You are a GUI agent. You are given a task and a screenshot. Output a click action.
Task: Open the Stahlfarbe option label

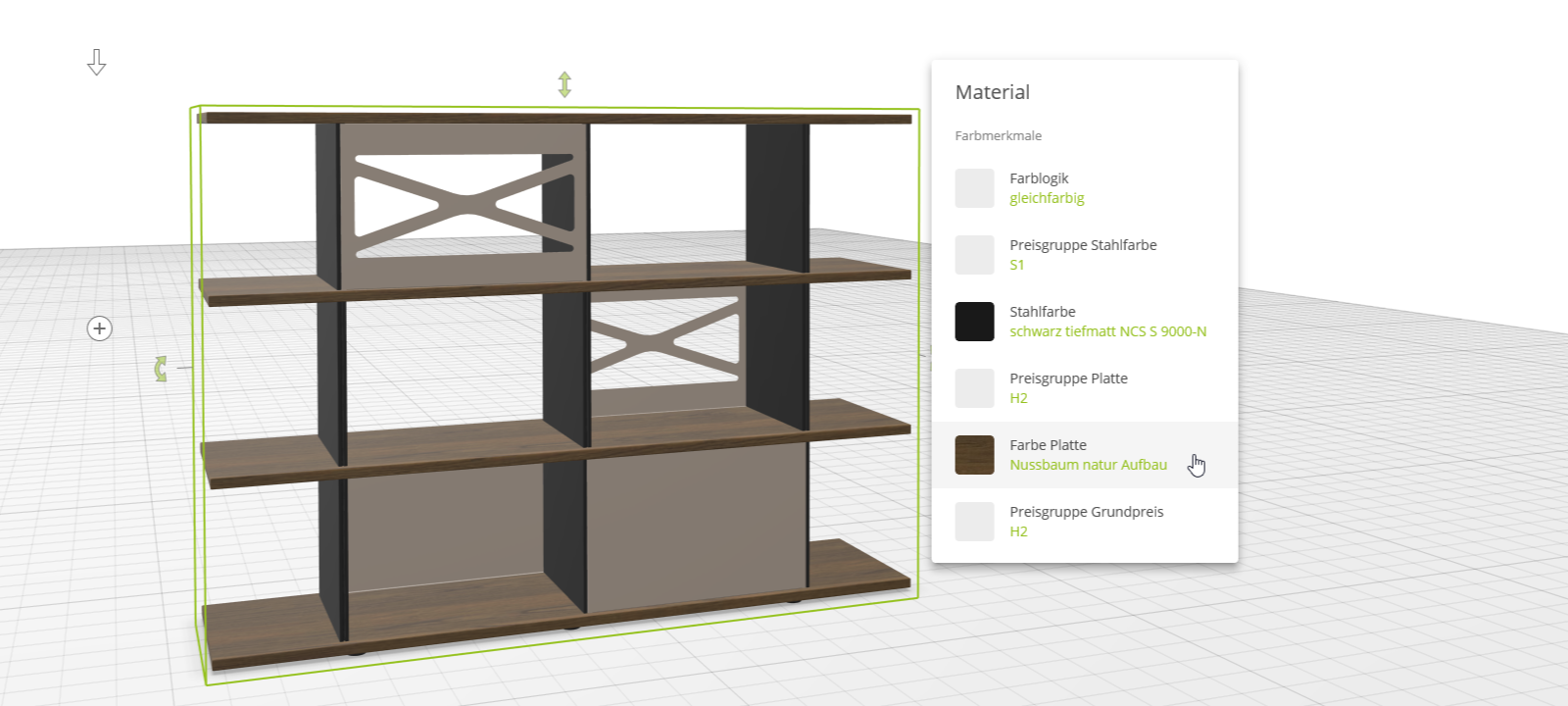1043,312
